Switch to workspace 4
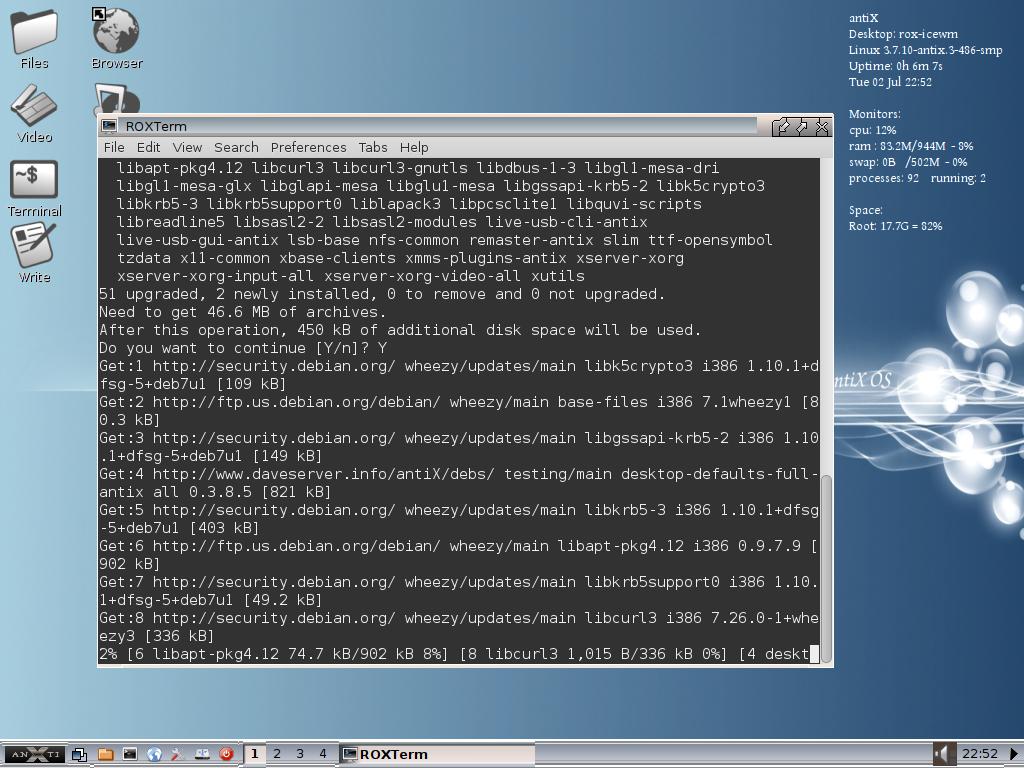The image size is (1024, 768). 323,754
